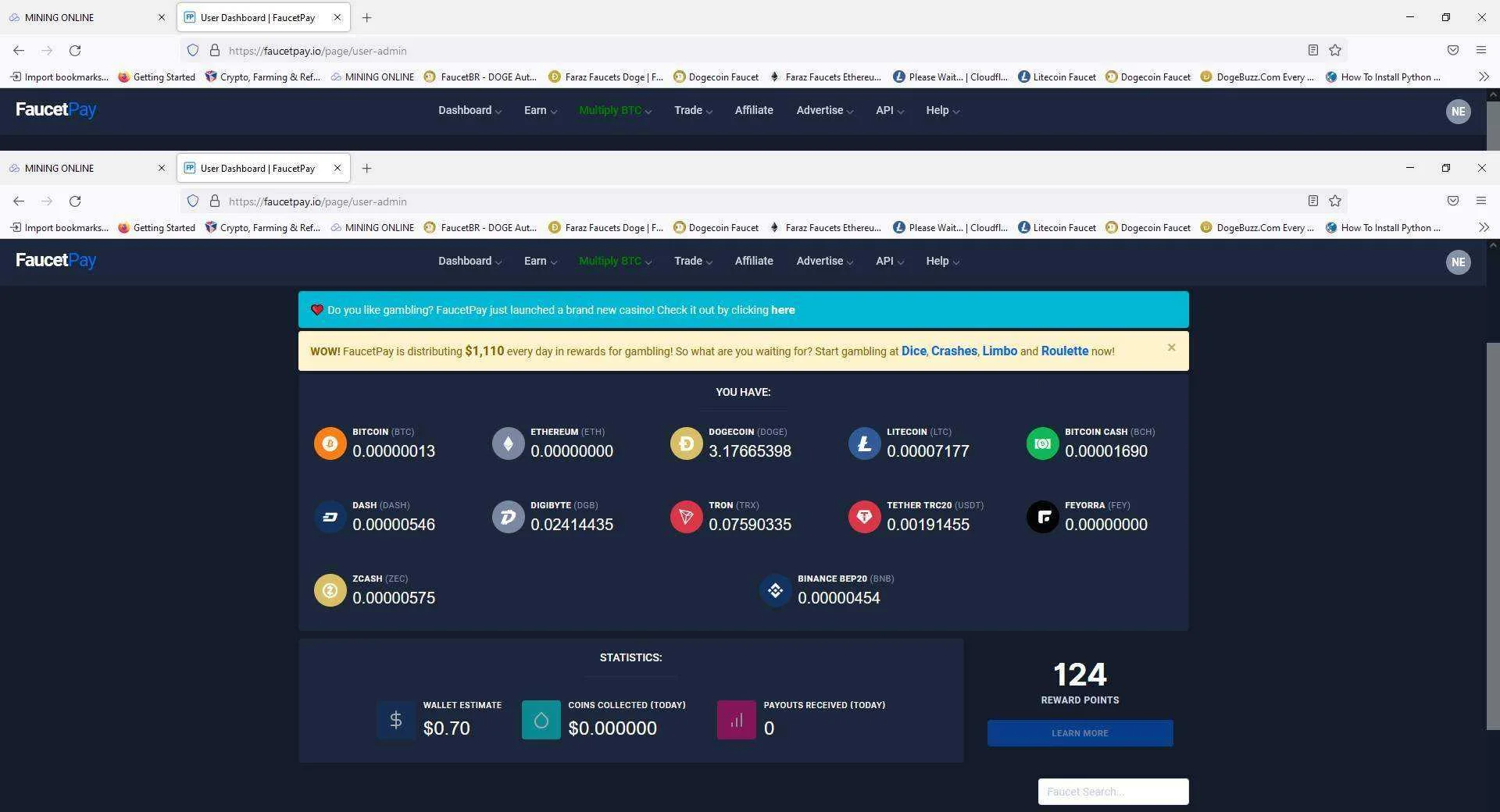This screenshot has height=812, width=1500.
Task: Click the Litecoin coin icon
Action: pyautogui.click(x=864, y=443)
